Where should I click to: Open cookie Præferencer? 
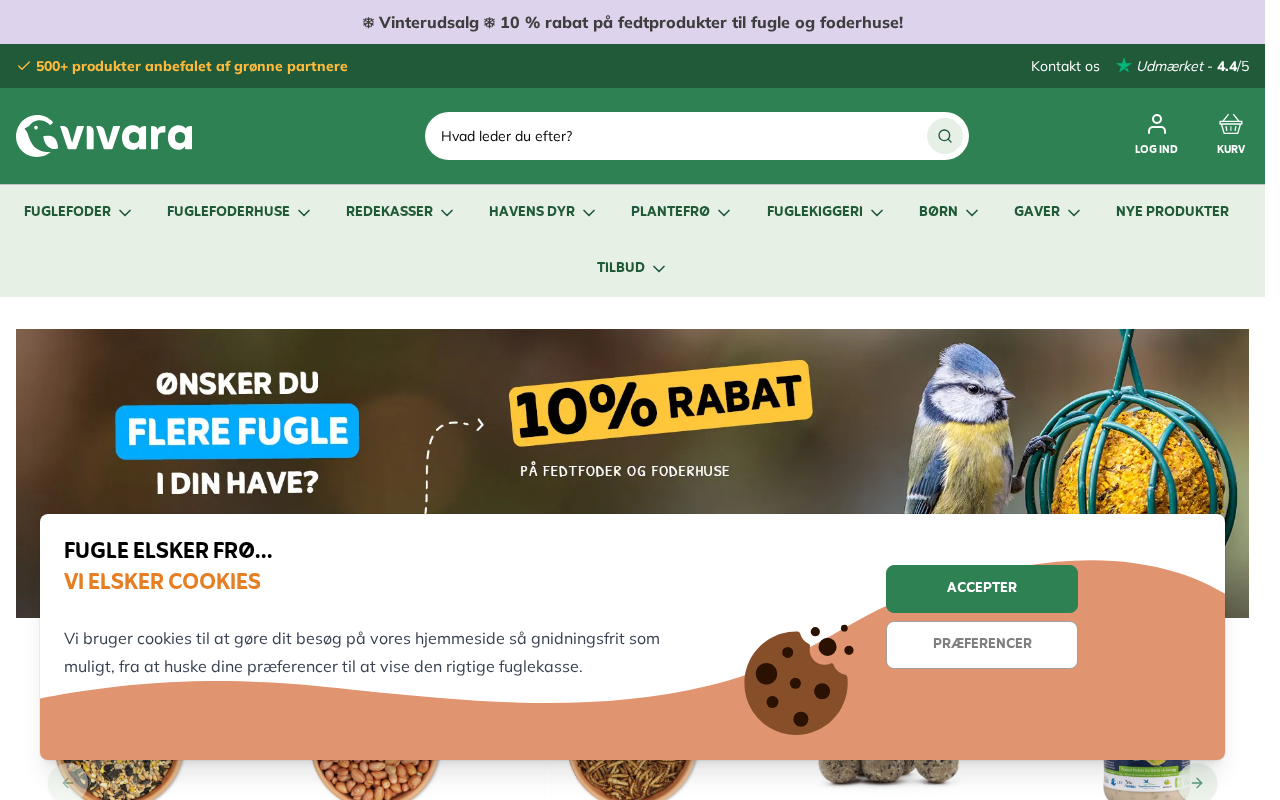pos(982,645)
